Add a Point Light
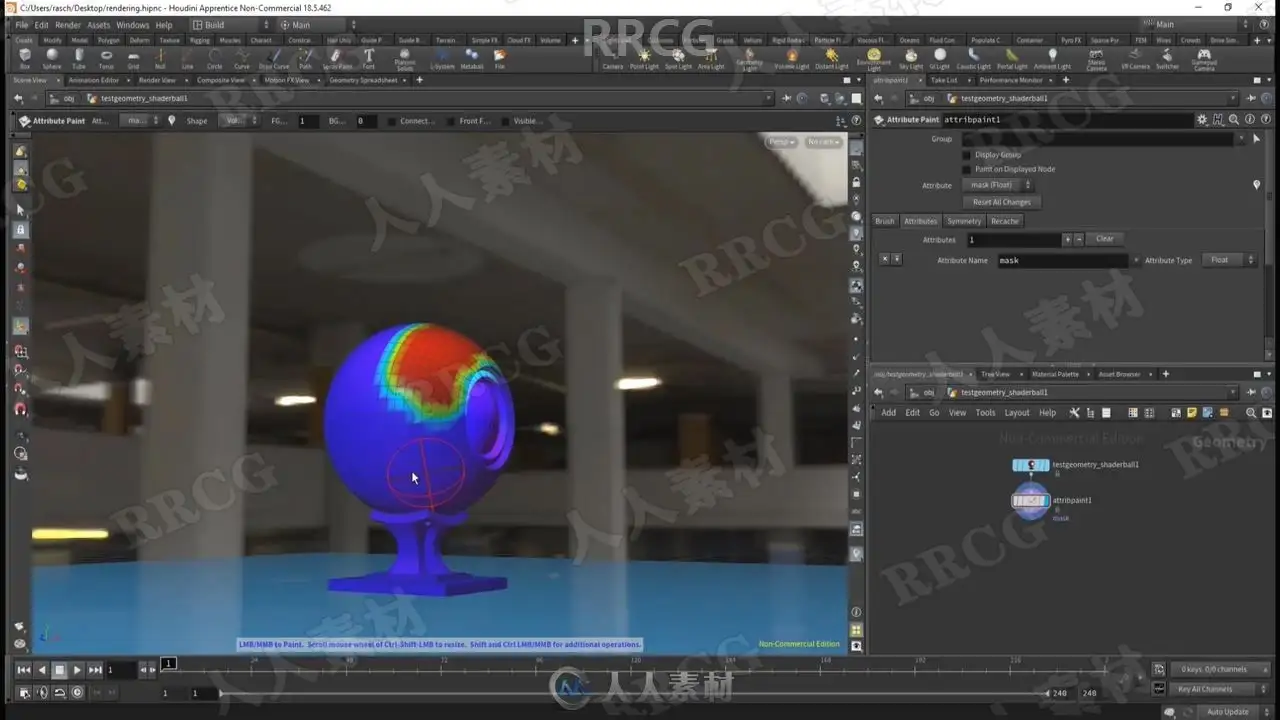Viewport: 1280px width, 720px height. tap(644, 59)
